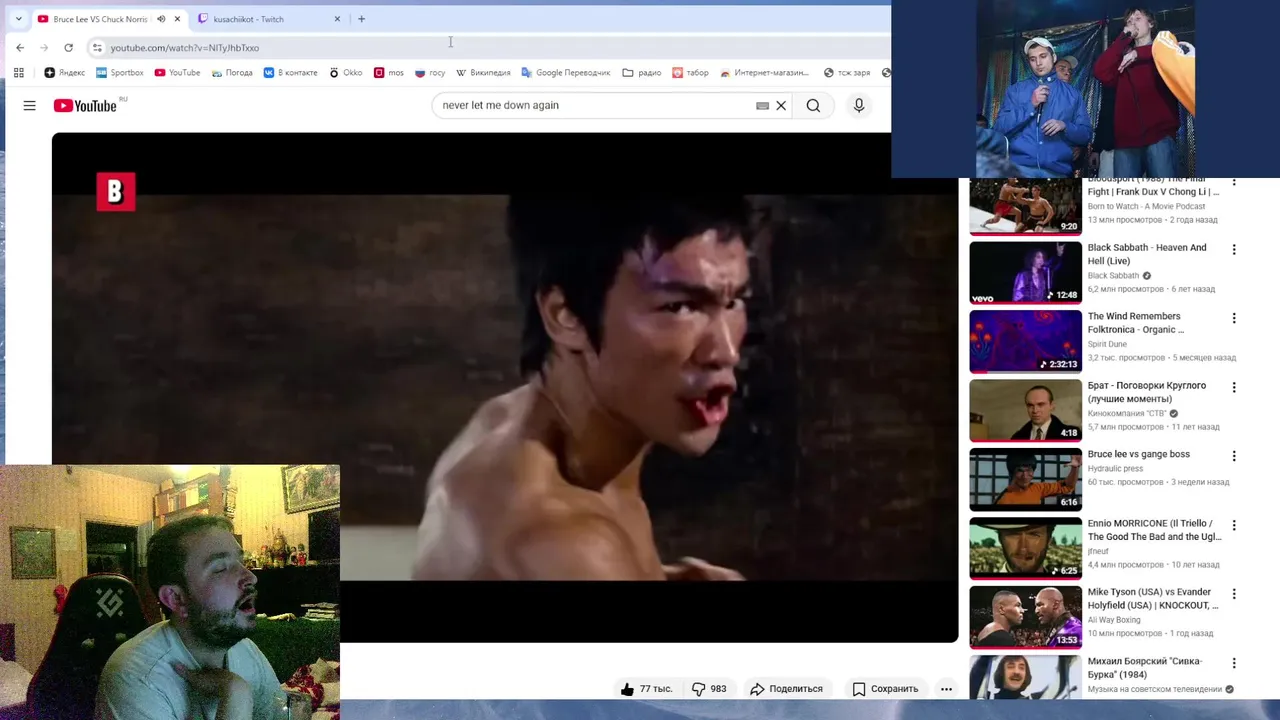Open The Wind Remembers Folktronica thumbnail
Viewport: 1280px width, 720px height.
[1025, 341]
